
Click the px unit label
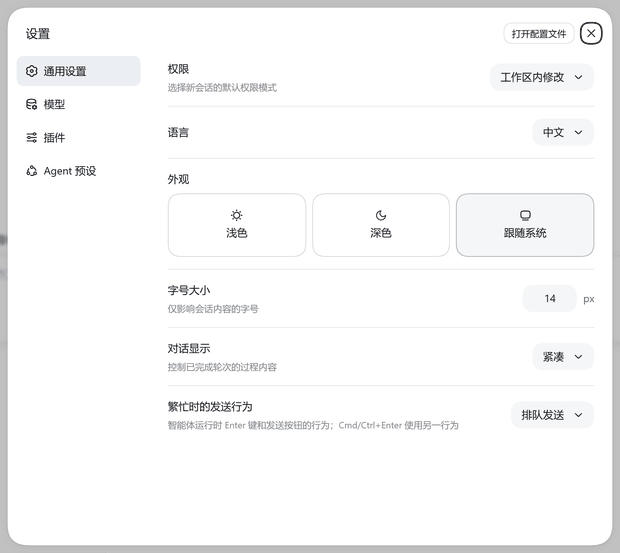[x=589, y=299]
